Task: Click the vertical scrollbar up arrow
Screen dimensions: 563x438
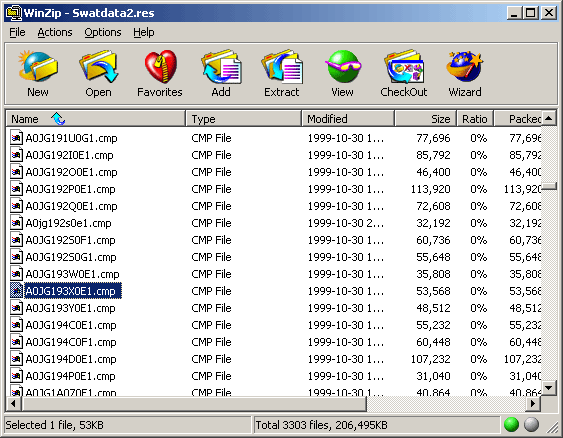Action: click(x=549, y=118)
